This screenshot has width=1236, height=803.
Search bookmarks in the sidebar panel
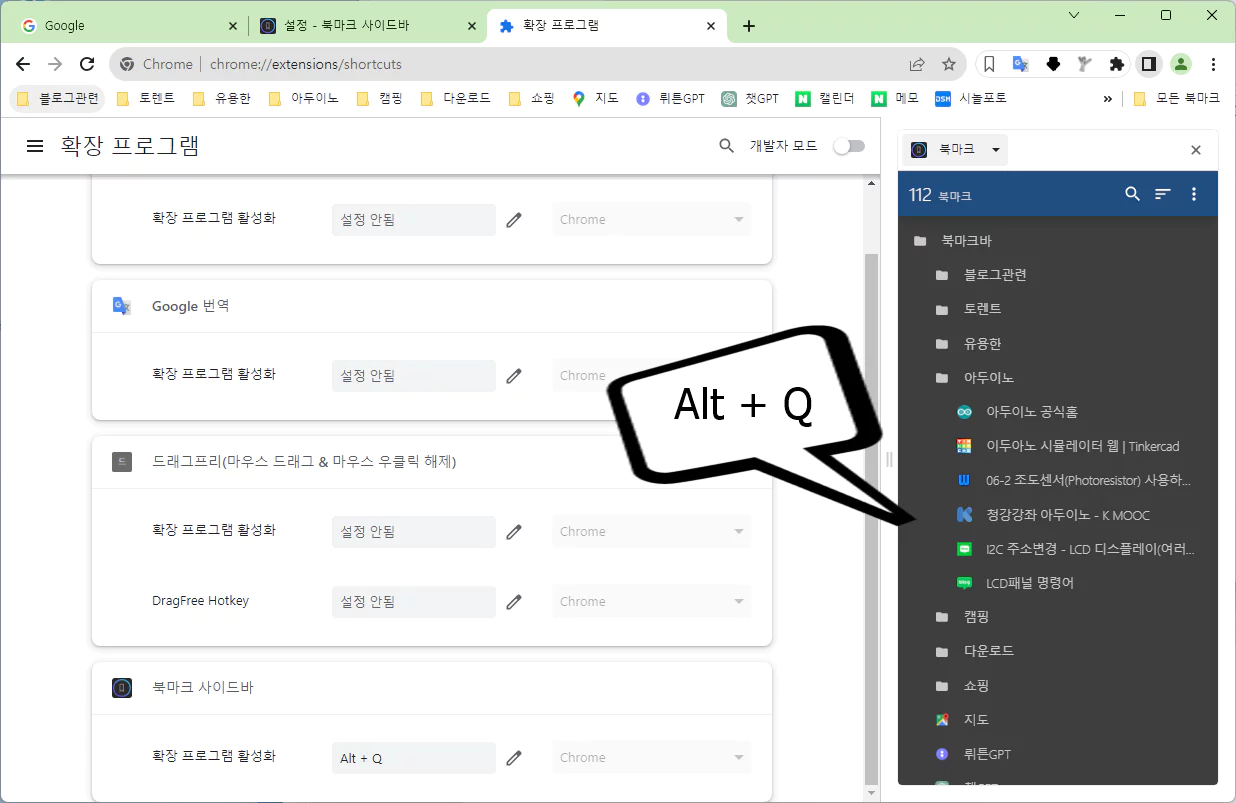(x=1132, y=194)
